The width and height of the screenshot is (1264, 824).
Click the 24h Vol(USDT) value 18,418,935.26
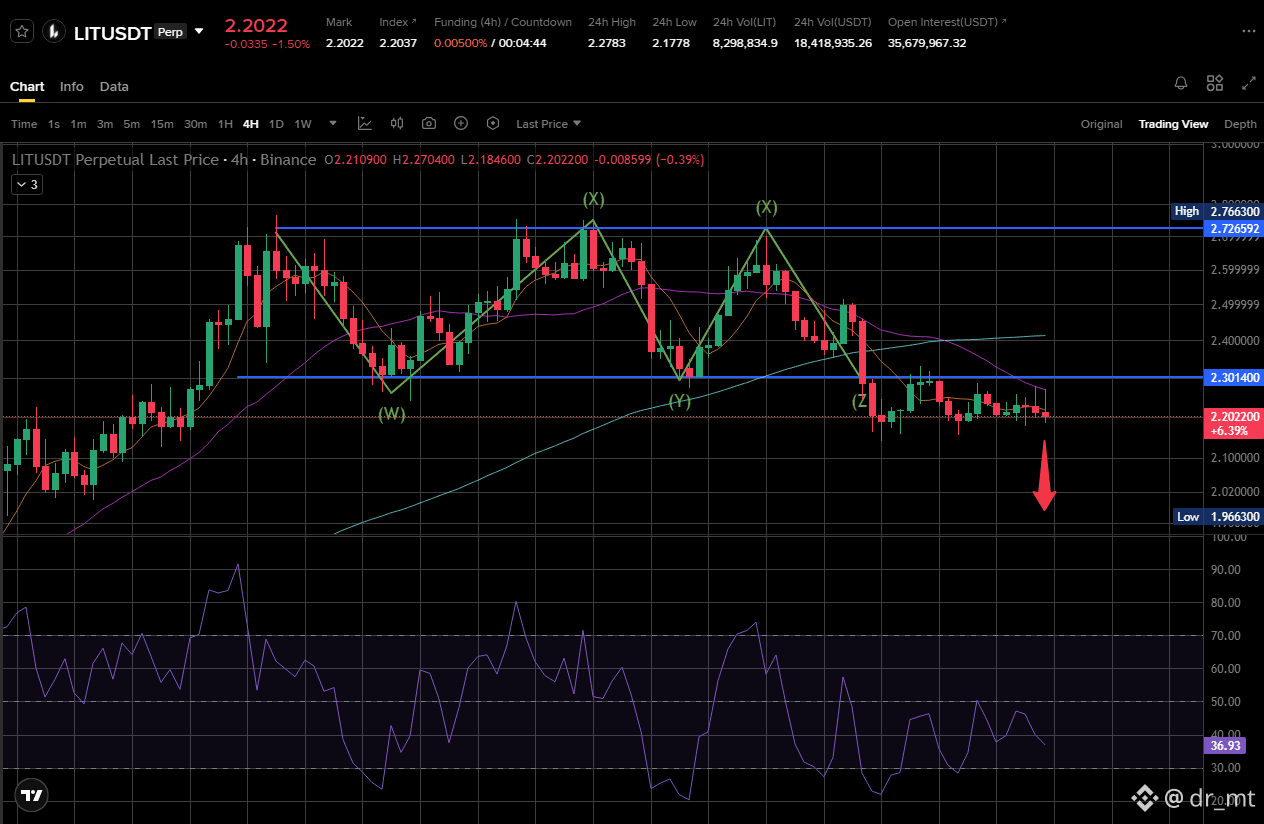pyautogui.click(x=833, y=43)
